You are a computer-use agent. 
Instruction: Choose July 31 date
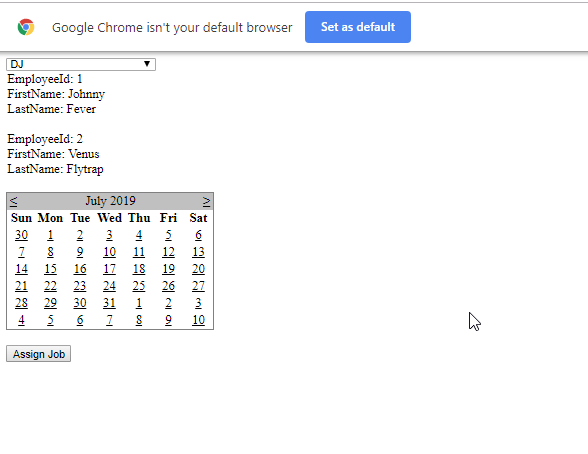tap(109, 303)
